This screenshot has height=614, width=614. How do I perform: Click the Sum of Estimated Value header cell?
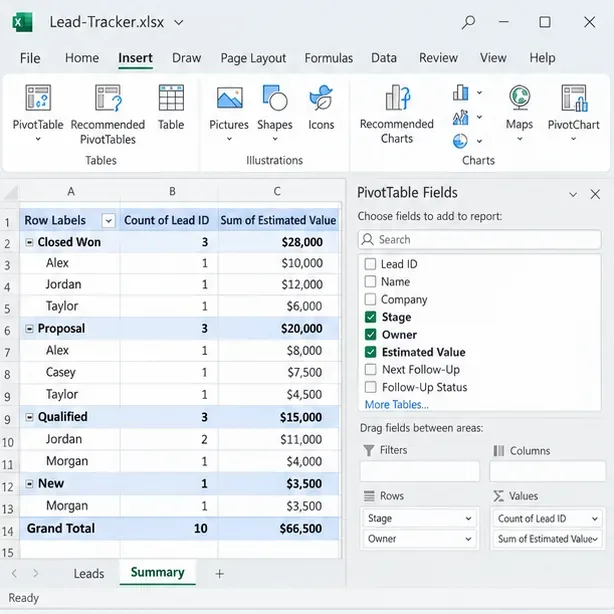278,220
